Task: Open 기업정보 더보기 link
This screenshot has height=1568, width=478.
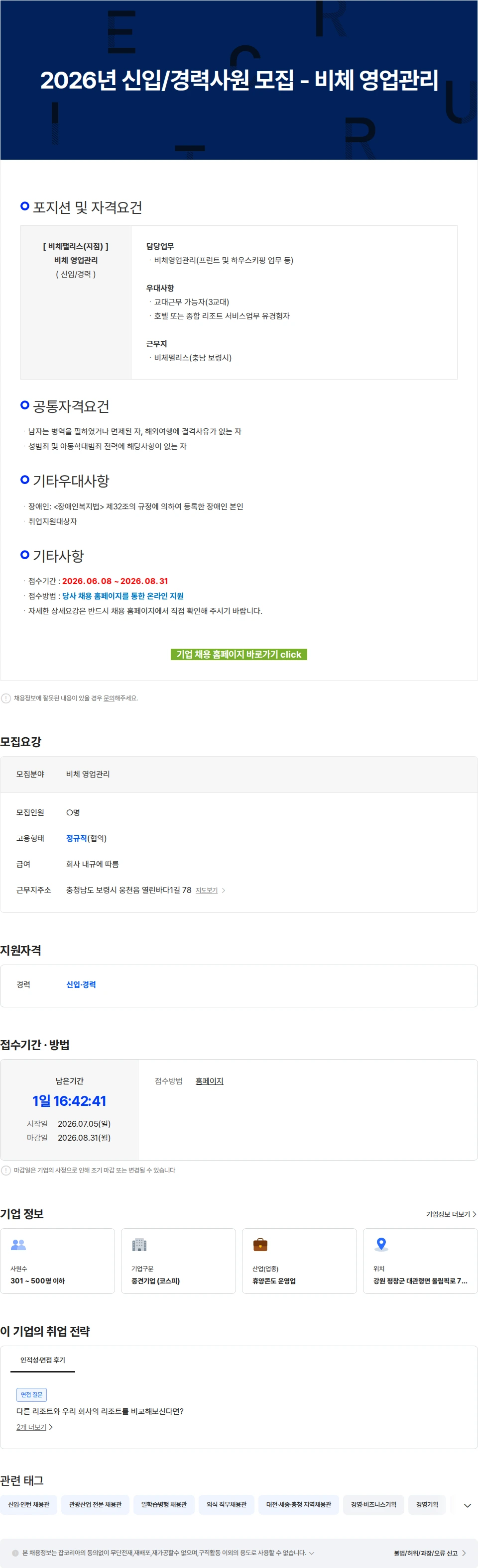Action: pyautogui.click(x=451, y=1214)
